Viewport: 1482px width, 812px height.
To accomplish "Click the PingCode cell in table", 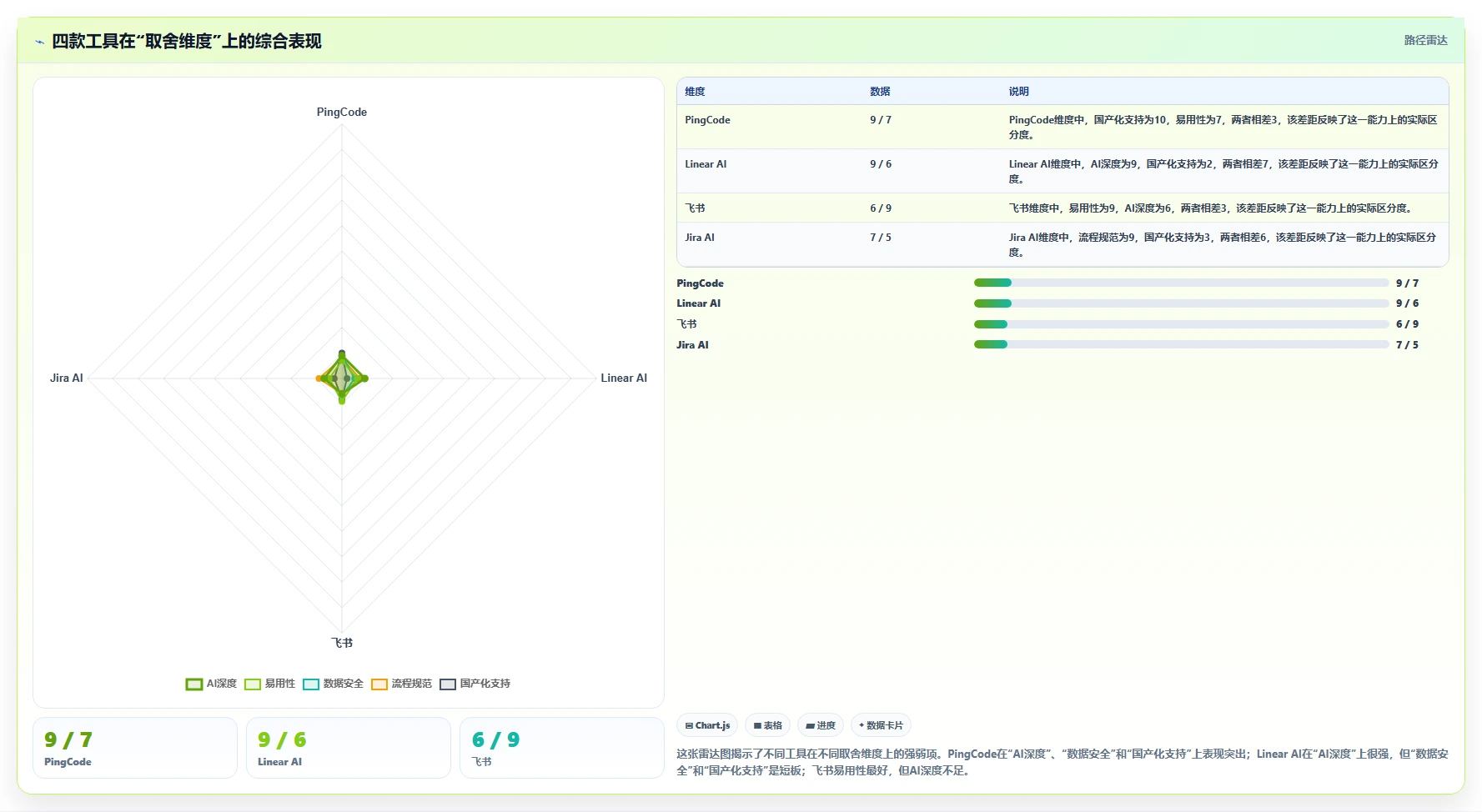I will coord(707,120).
